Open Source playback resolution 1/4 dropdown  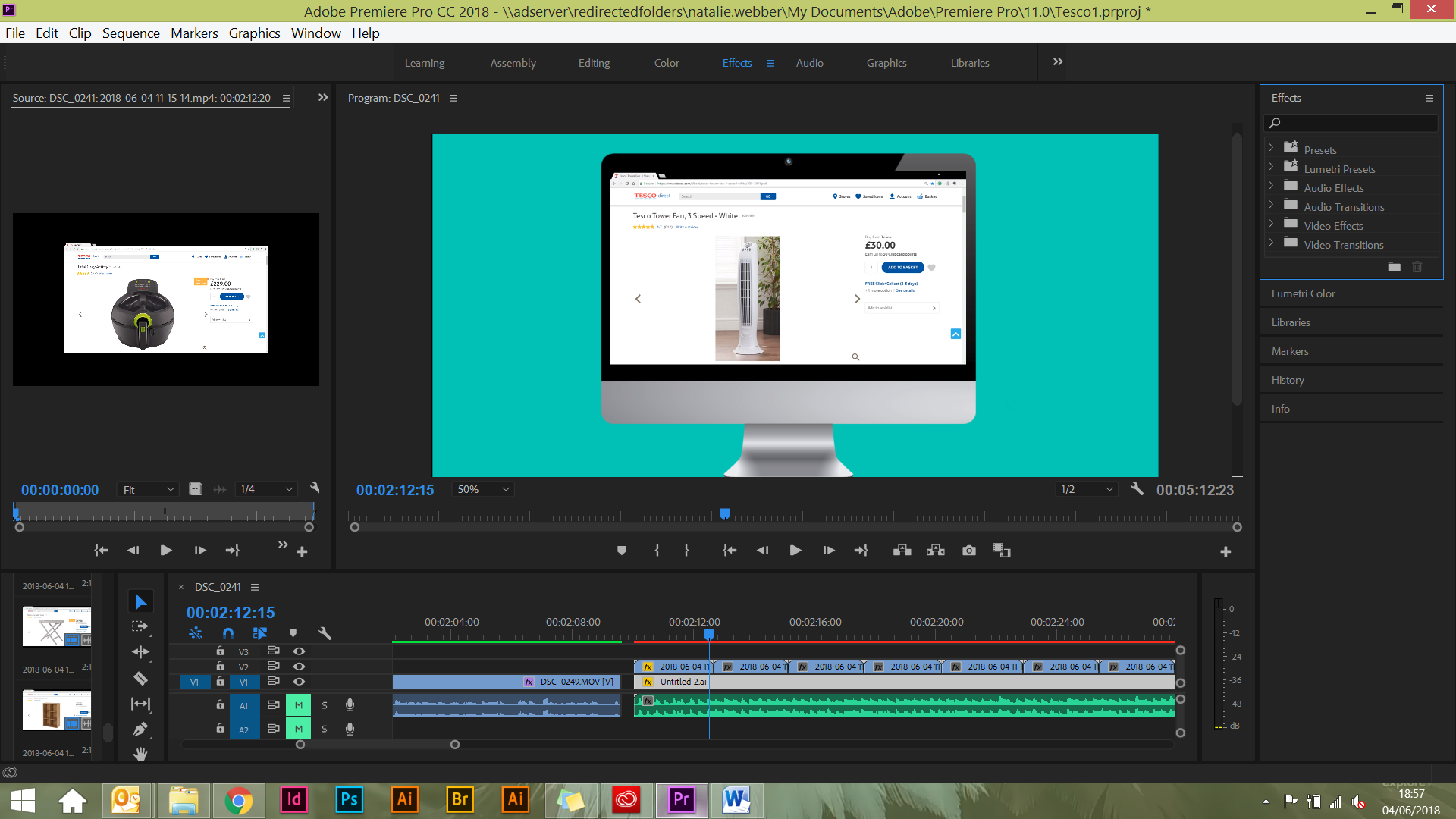266,489
